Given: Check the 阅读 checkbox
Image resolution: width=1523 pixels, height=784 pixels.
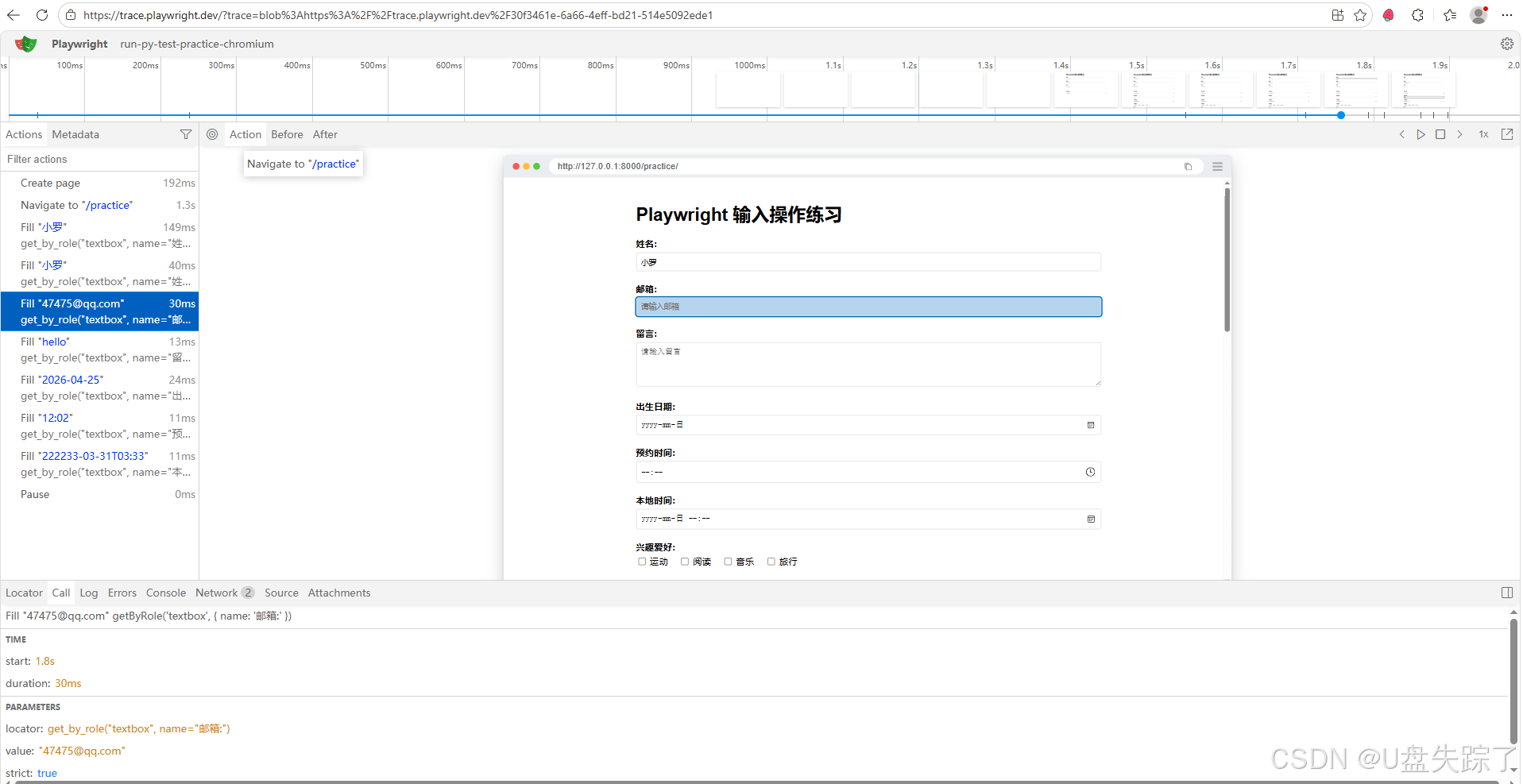Looking at the screenshot, I should tap(685, 562).
